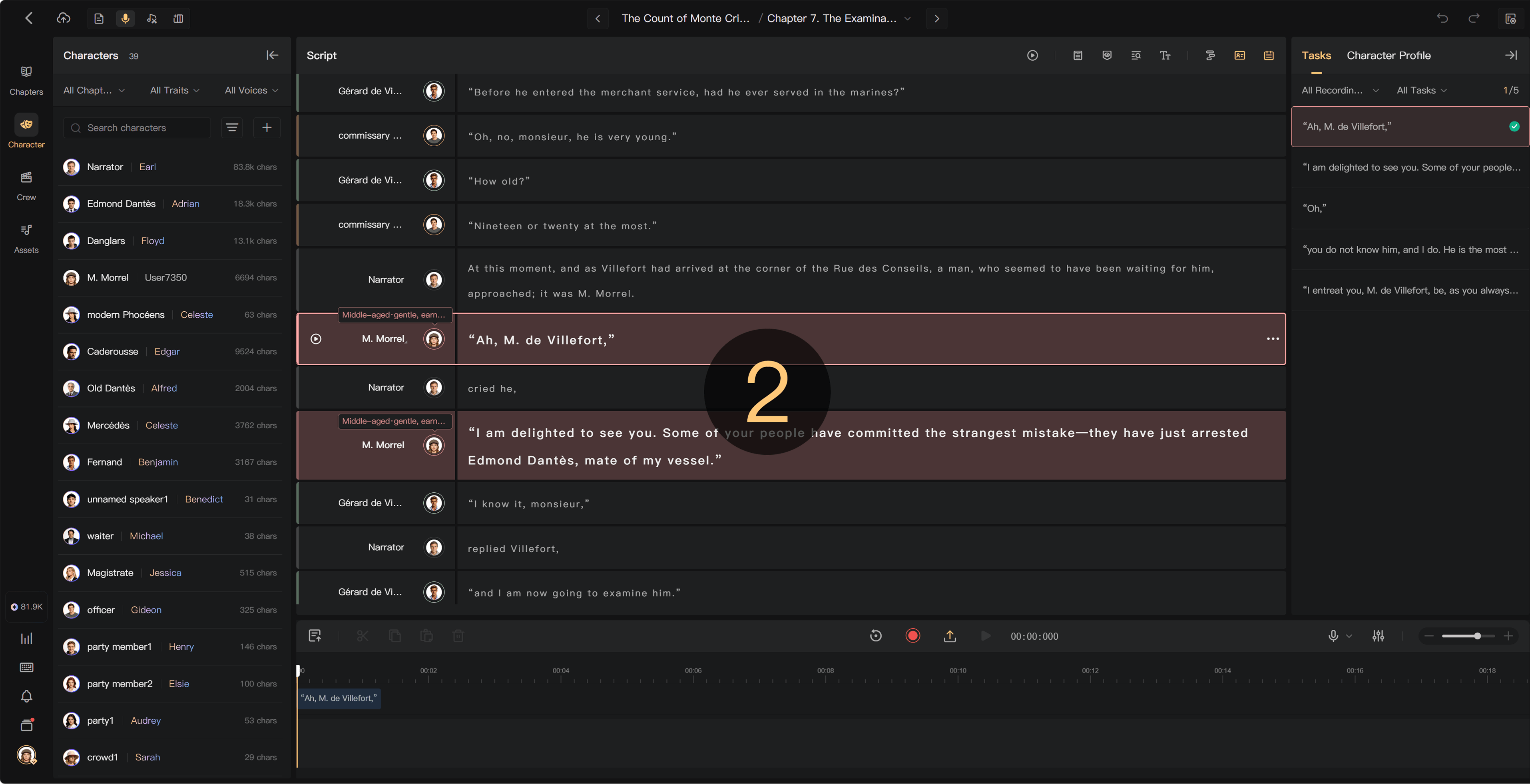Open find in script icon
The height and width of the screenshot is (784, 1530).
[1136, 55]
